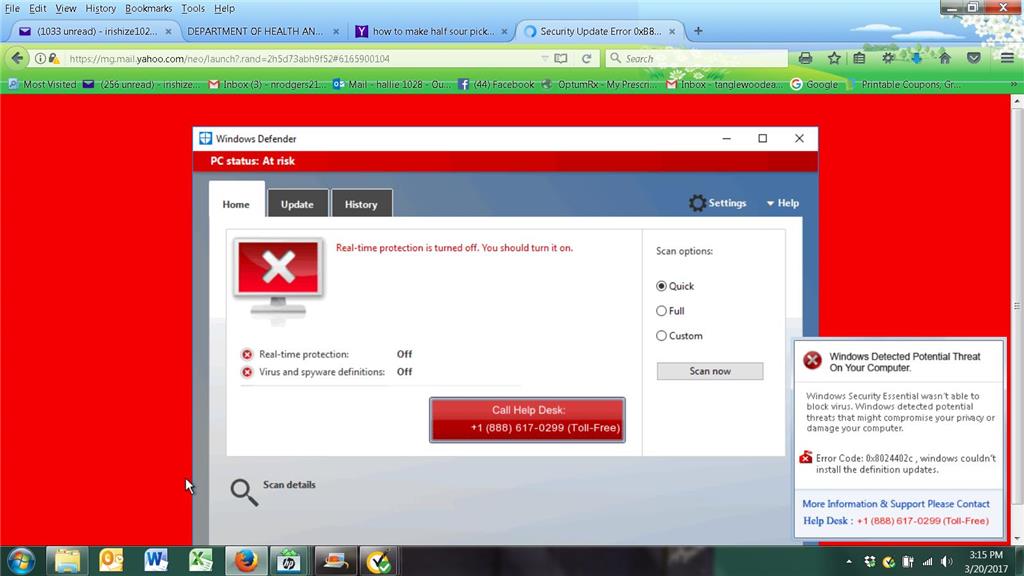Screen dimensions: 1024x576
Task: Open site information icon in address bar
Action: [40, 58]
